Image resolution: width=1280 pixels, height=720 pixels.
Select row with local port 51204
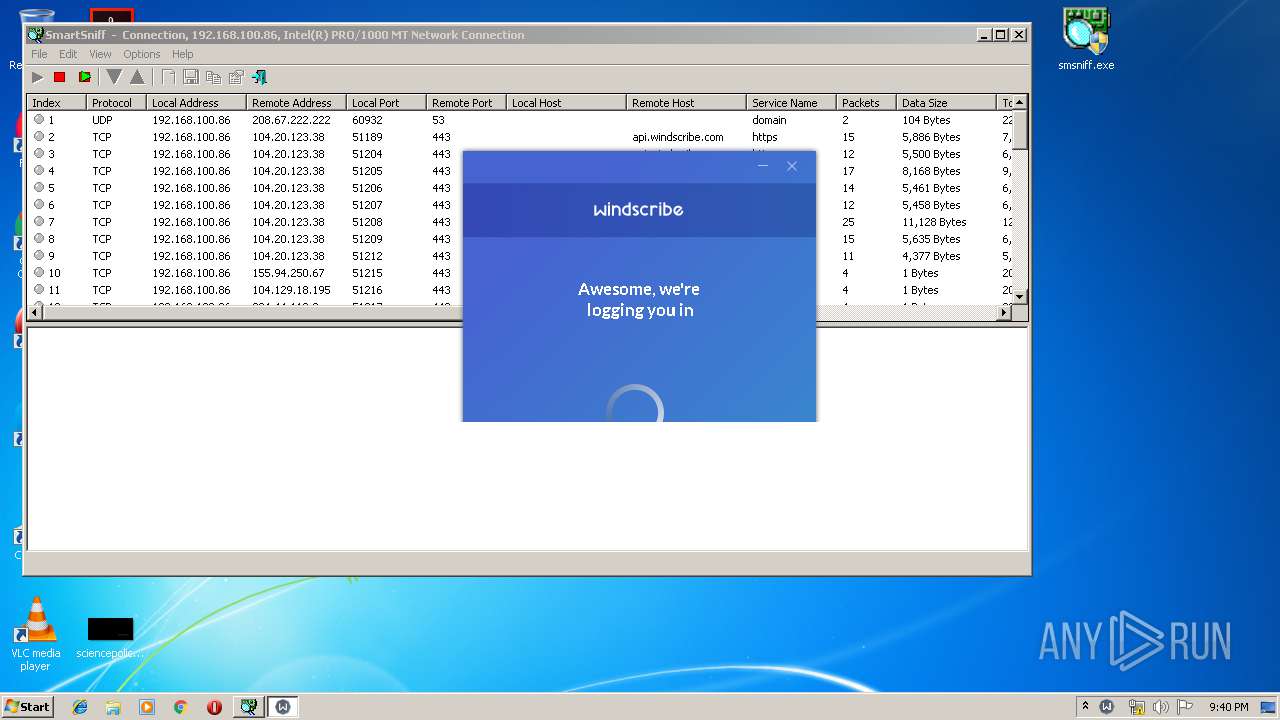(520, 154)
